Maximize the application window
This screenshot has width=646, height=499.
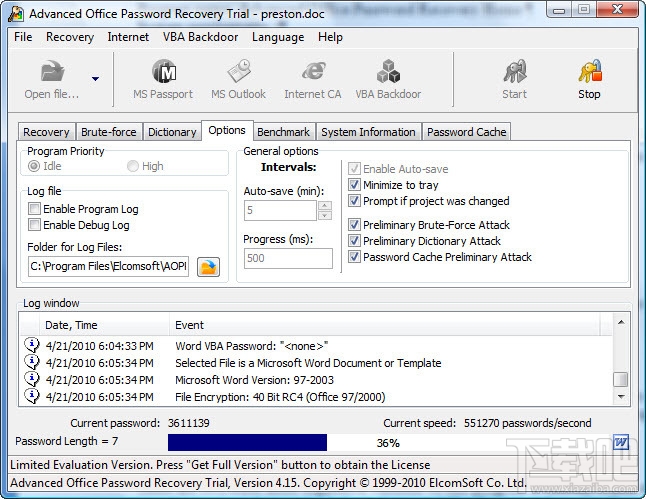coord(583,9)
